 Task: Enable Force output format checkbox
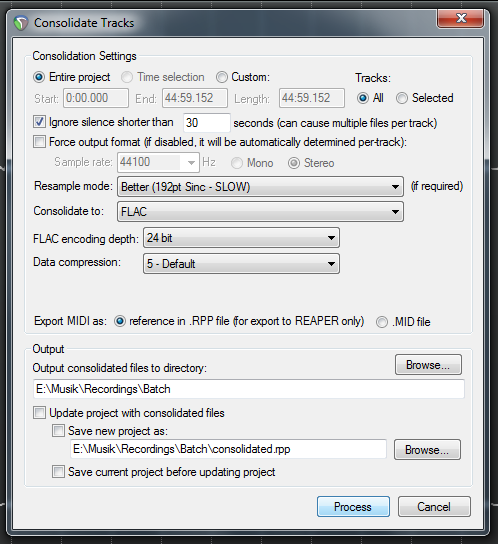pyautogui.click(x=39, y=142)
